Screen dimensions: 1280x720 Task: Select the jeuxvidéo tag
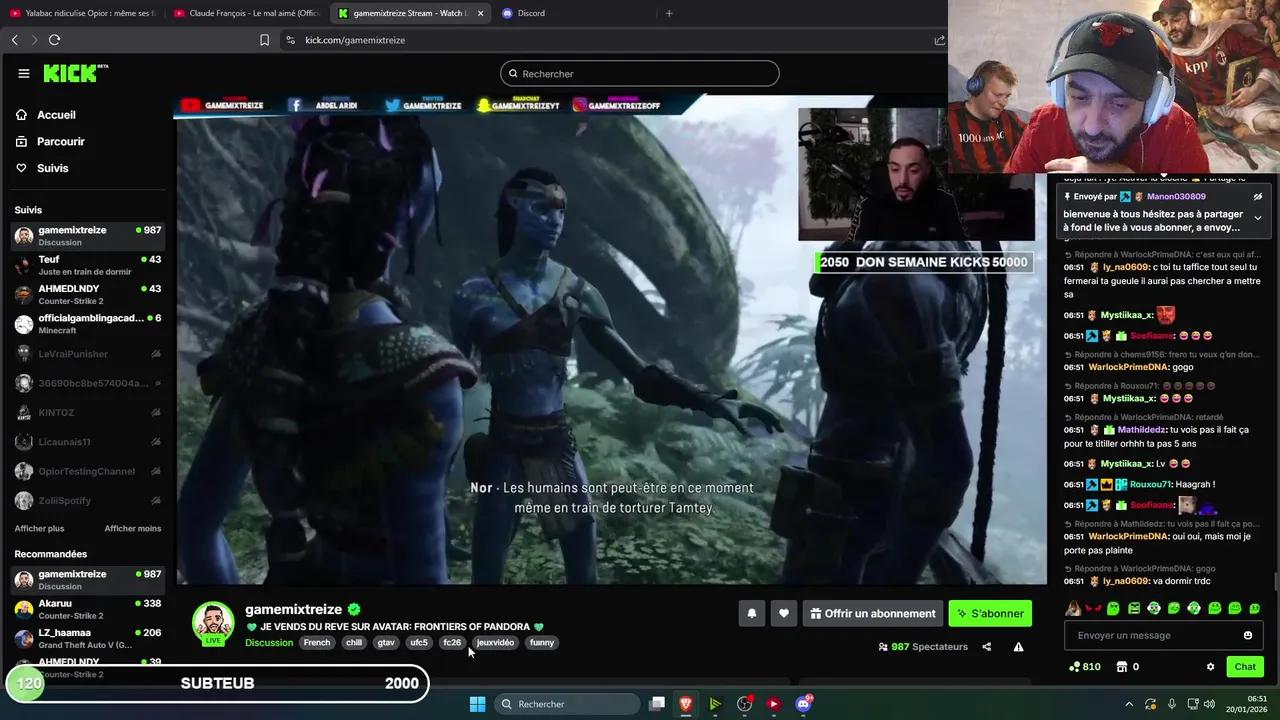[495, 642]
